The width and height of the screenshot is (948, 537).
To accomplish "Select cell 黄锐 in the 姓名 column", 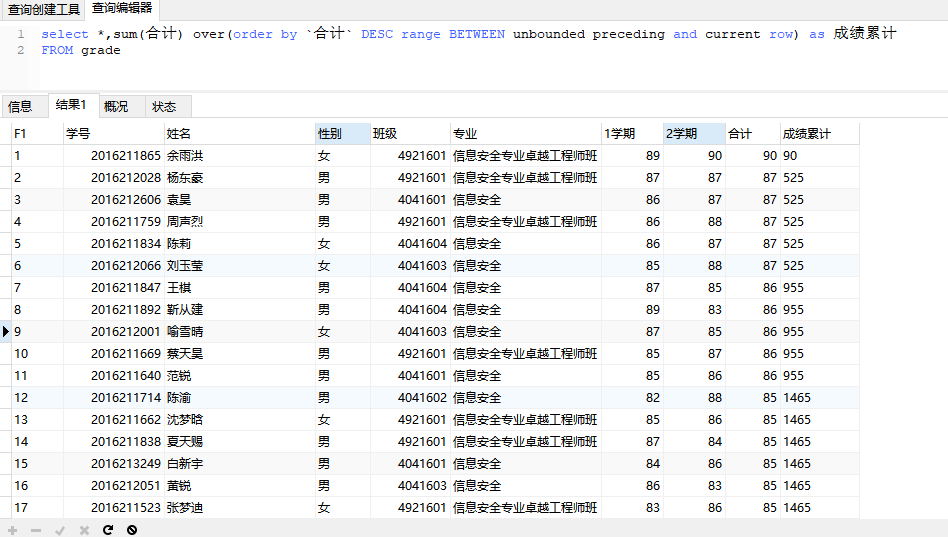I will [x=239, y=486].
